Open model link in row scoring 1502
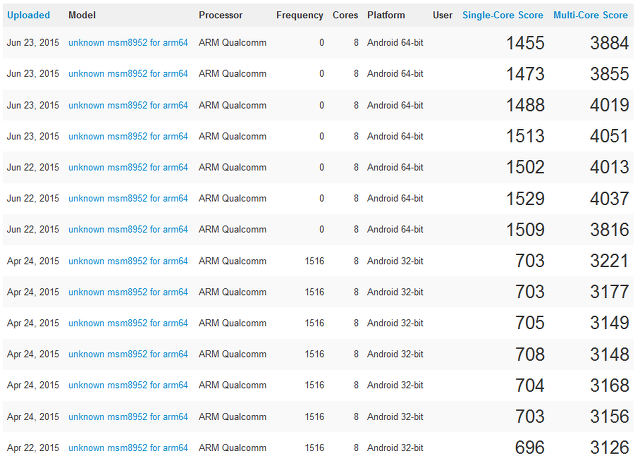 click(x=128, y=167)
